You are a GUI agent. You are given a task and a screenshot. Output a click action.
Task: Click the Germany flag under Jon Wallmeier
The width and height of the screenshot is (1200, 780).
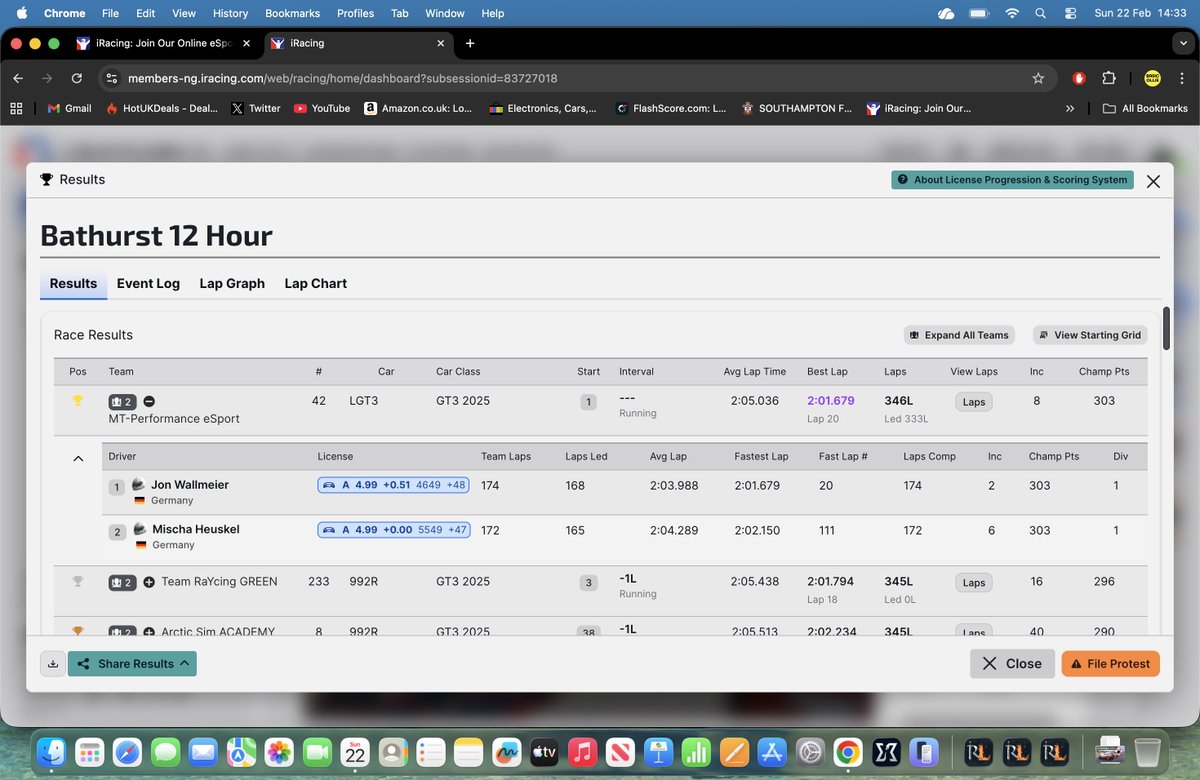(139, 500)
